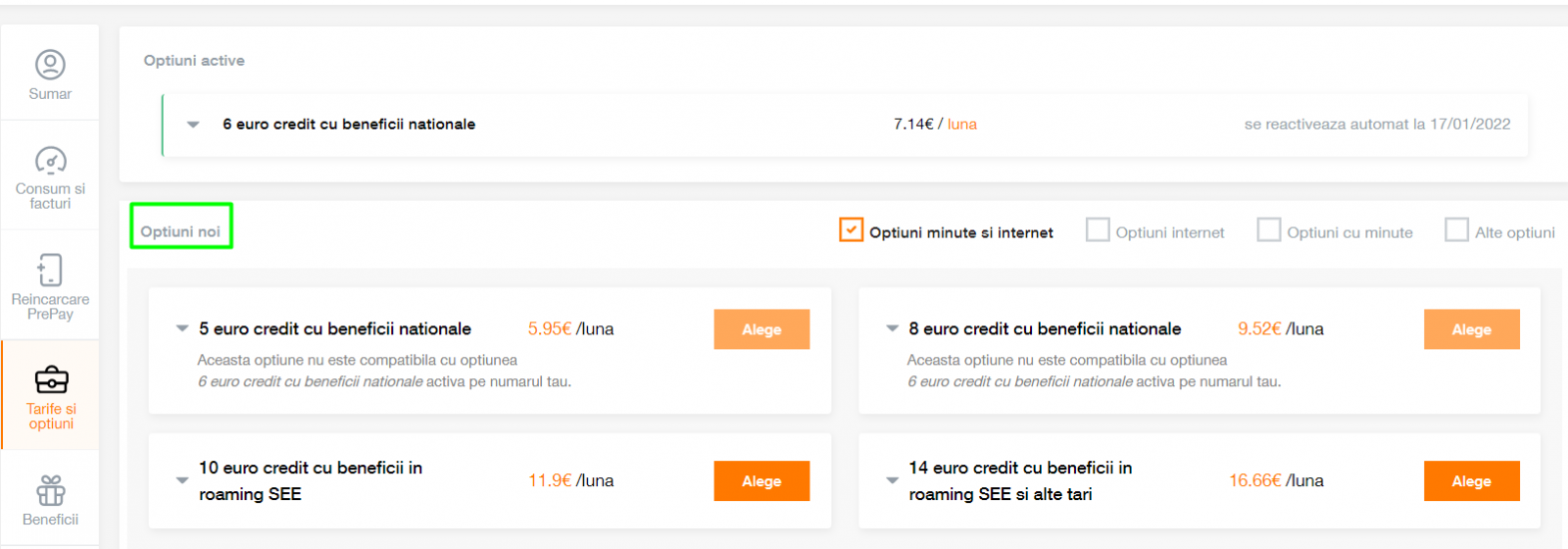The height and width of the screenshot is (549, 1568).
Task: Open the Beneficii gift icon
Action: (50, 490)
